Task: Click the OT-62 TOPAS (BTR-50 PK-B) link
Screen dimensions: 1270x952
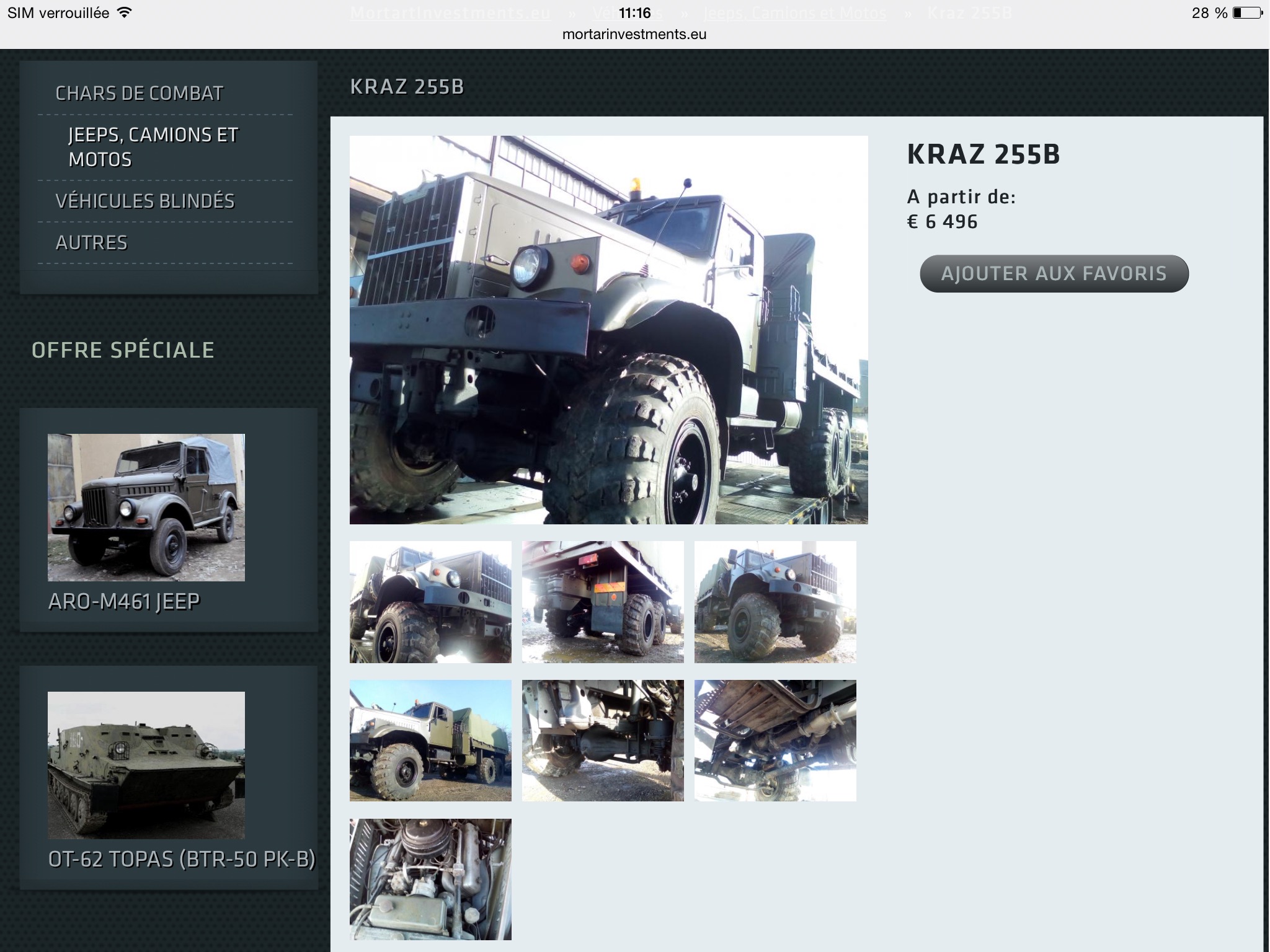Action: pyautogui.click(x=182, y=860)
